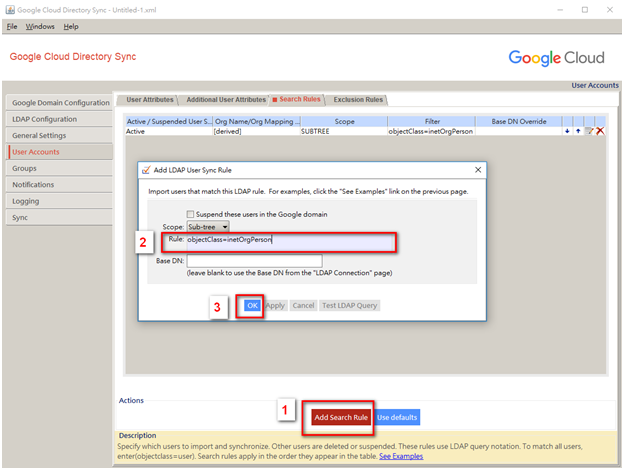624x470 pixels.
Task: Click into the Base DN input field
Action: click(240, 261)
